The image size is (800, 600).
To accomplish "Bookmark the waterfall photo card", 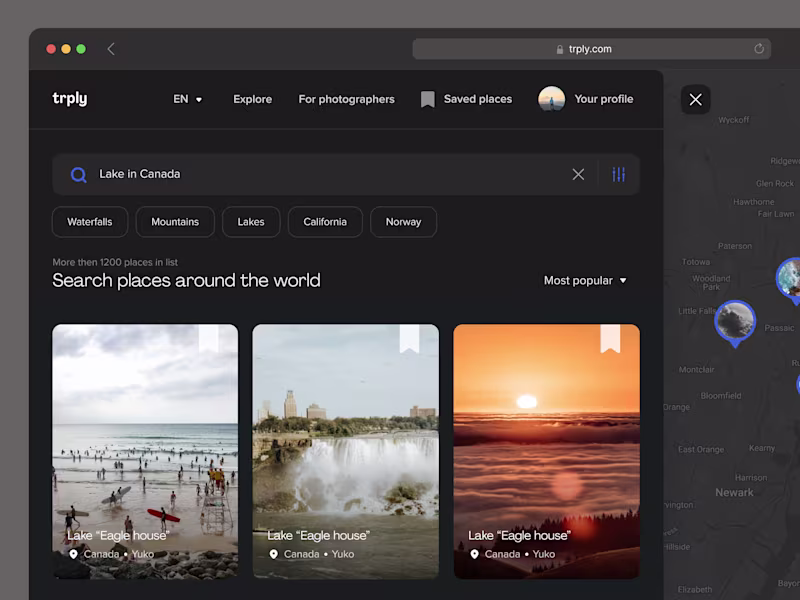I will click(409, 339).
